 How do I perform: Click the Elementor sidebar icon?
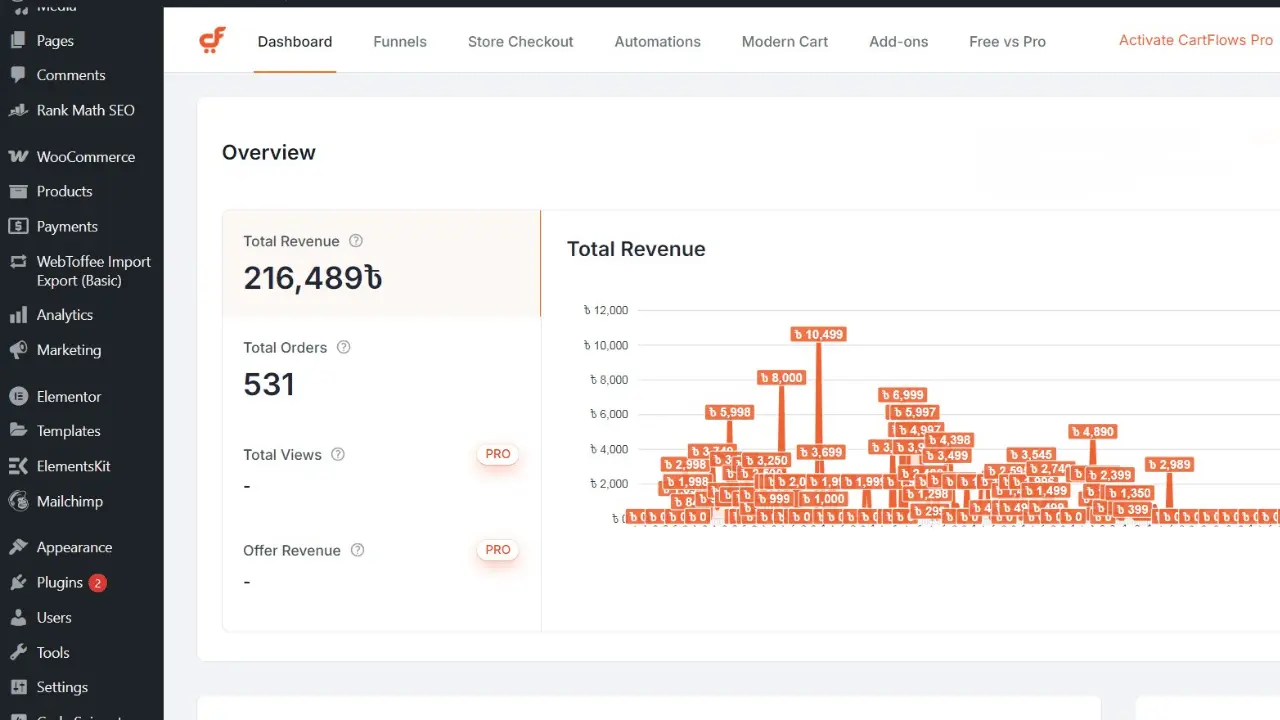17,397
